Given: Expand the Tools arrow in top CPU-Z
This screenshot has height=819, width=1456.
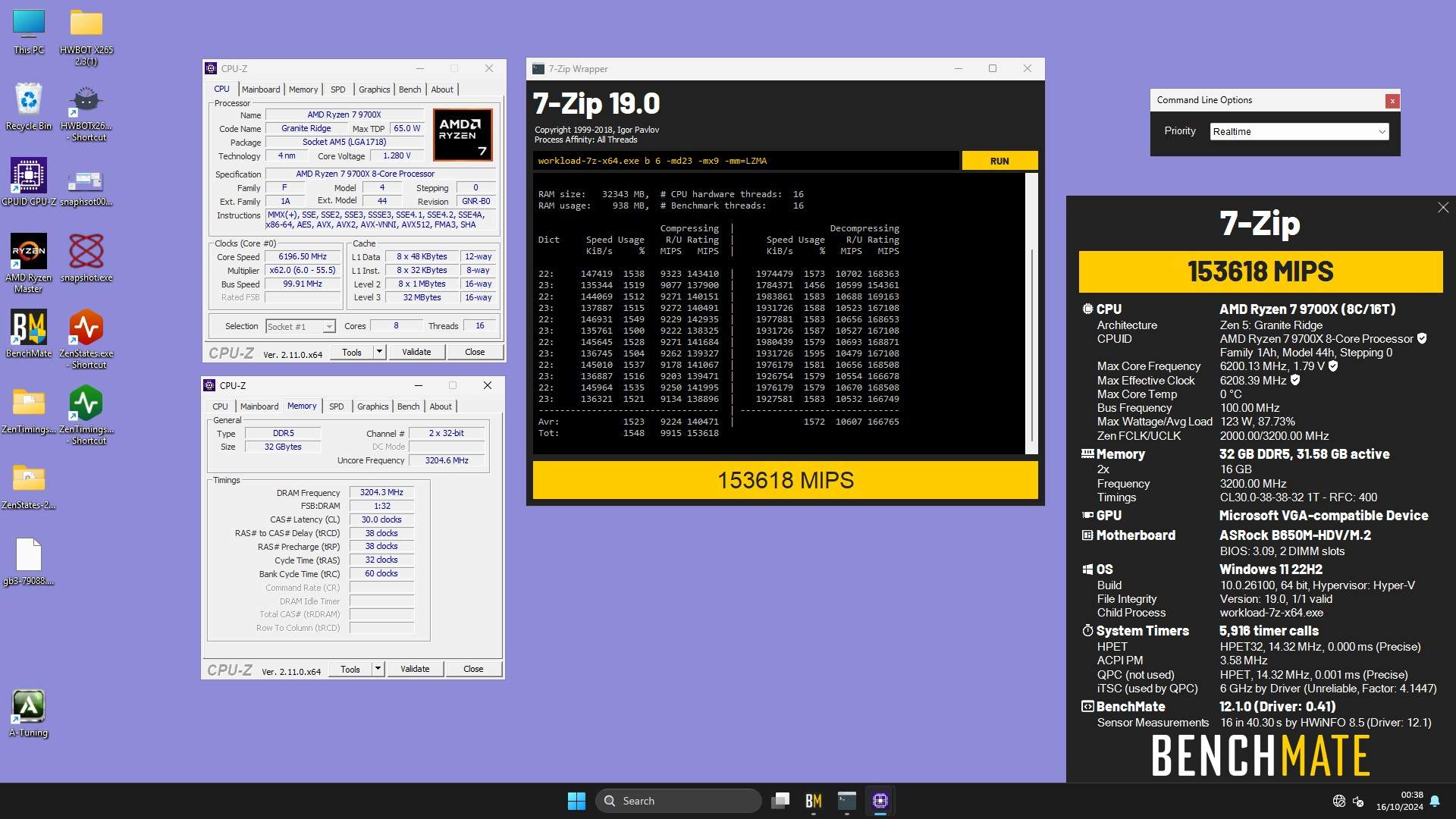Looking at the screenshot, I should [379, 352].
